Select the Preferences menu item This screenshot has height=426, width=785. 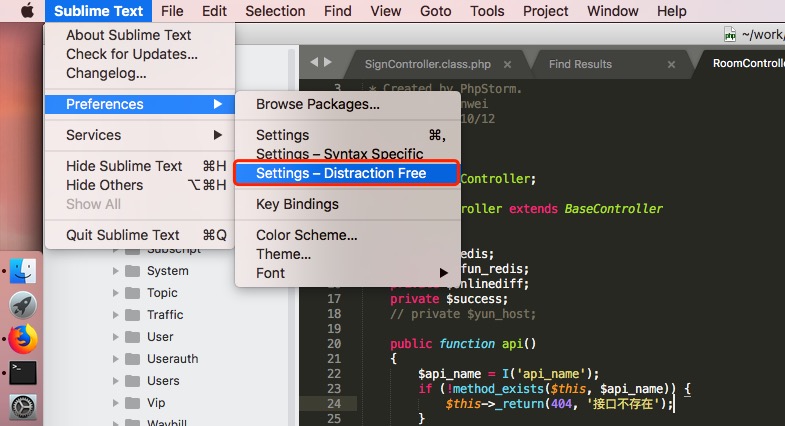(140, 104)
